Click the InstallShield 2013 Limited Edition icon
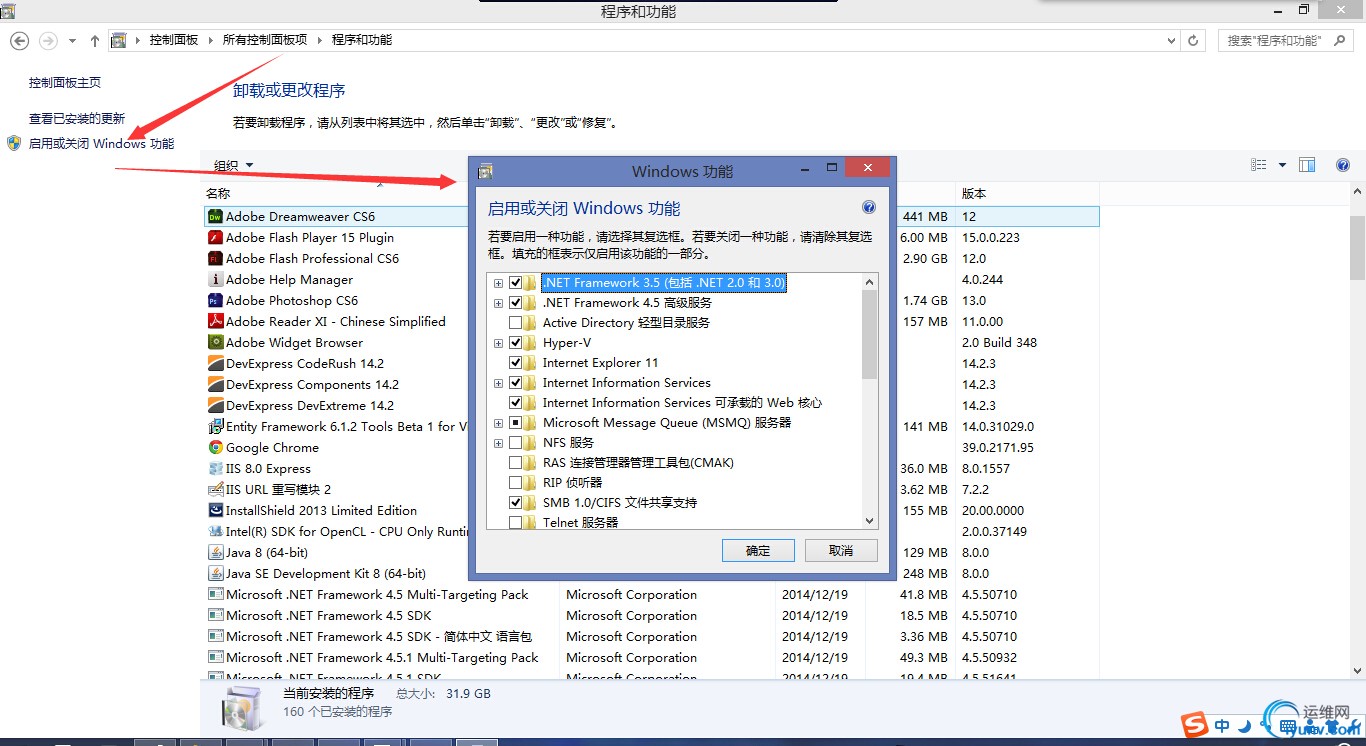 (215, 510)
